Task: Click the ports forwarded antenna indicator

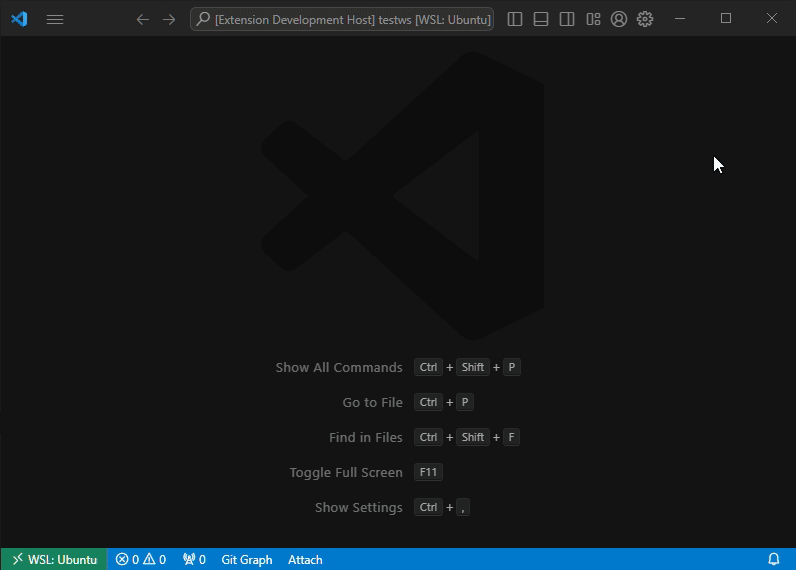Action: coord(194,559)
